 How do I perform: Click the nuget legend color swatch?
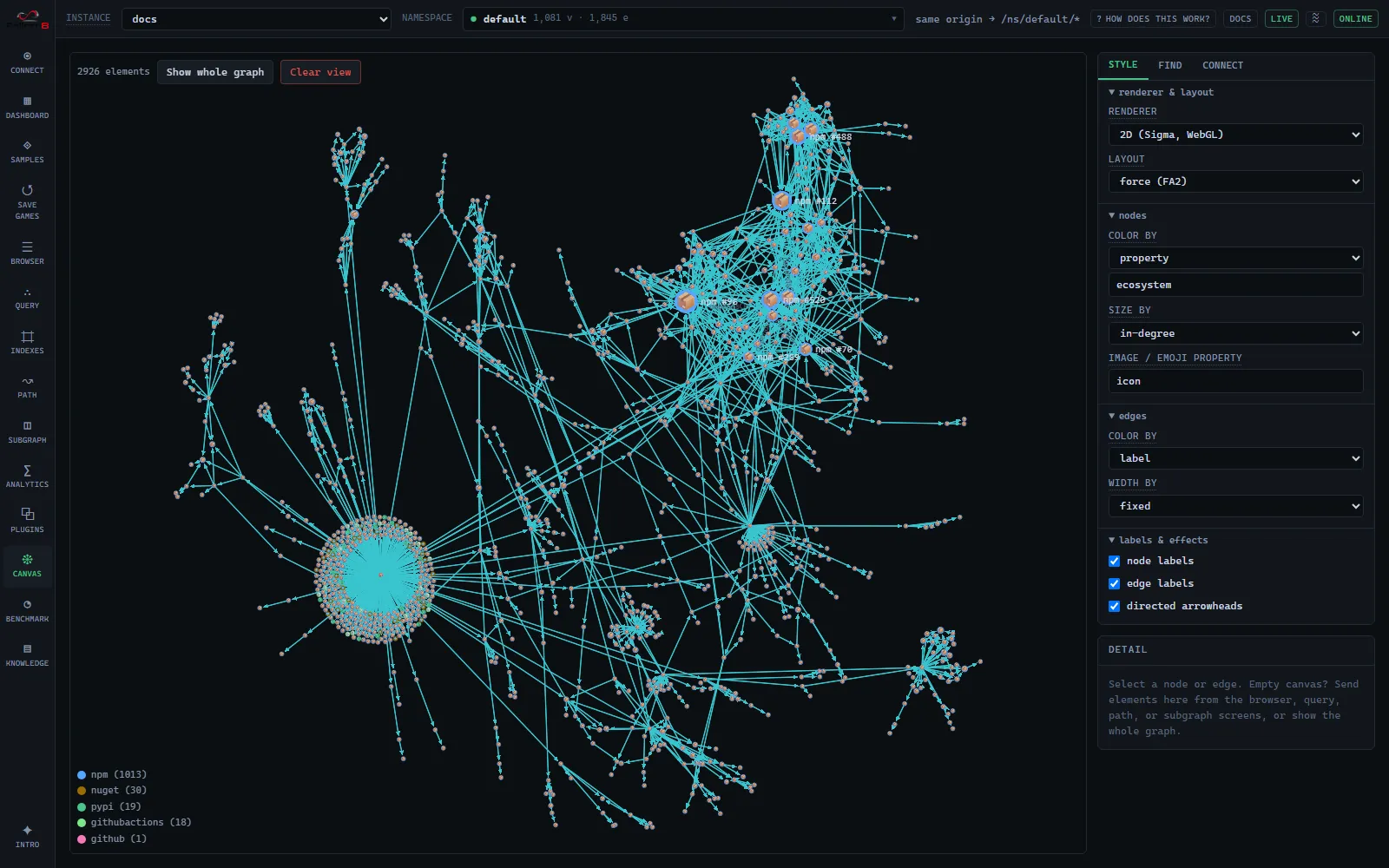[x=82, y=791]
